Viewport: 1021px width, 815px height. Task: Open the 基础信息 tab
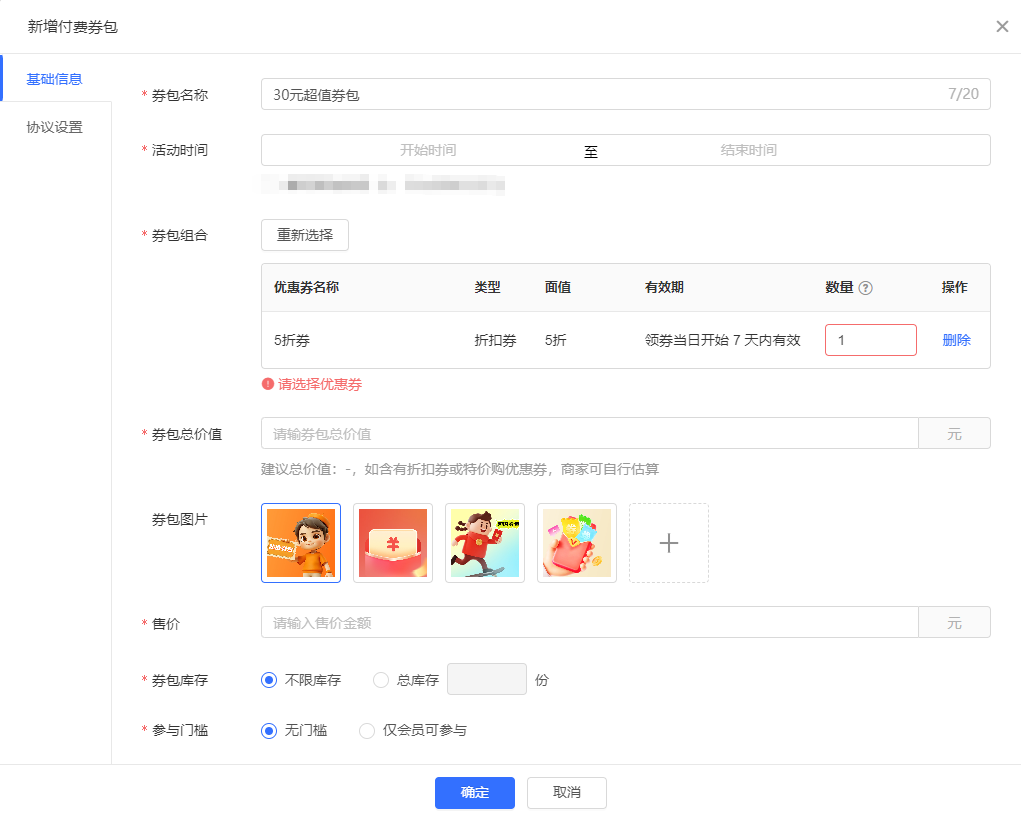tap(55, 79)
